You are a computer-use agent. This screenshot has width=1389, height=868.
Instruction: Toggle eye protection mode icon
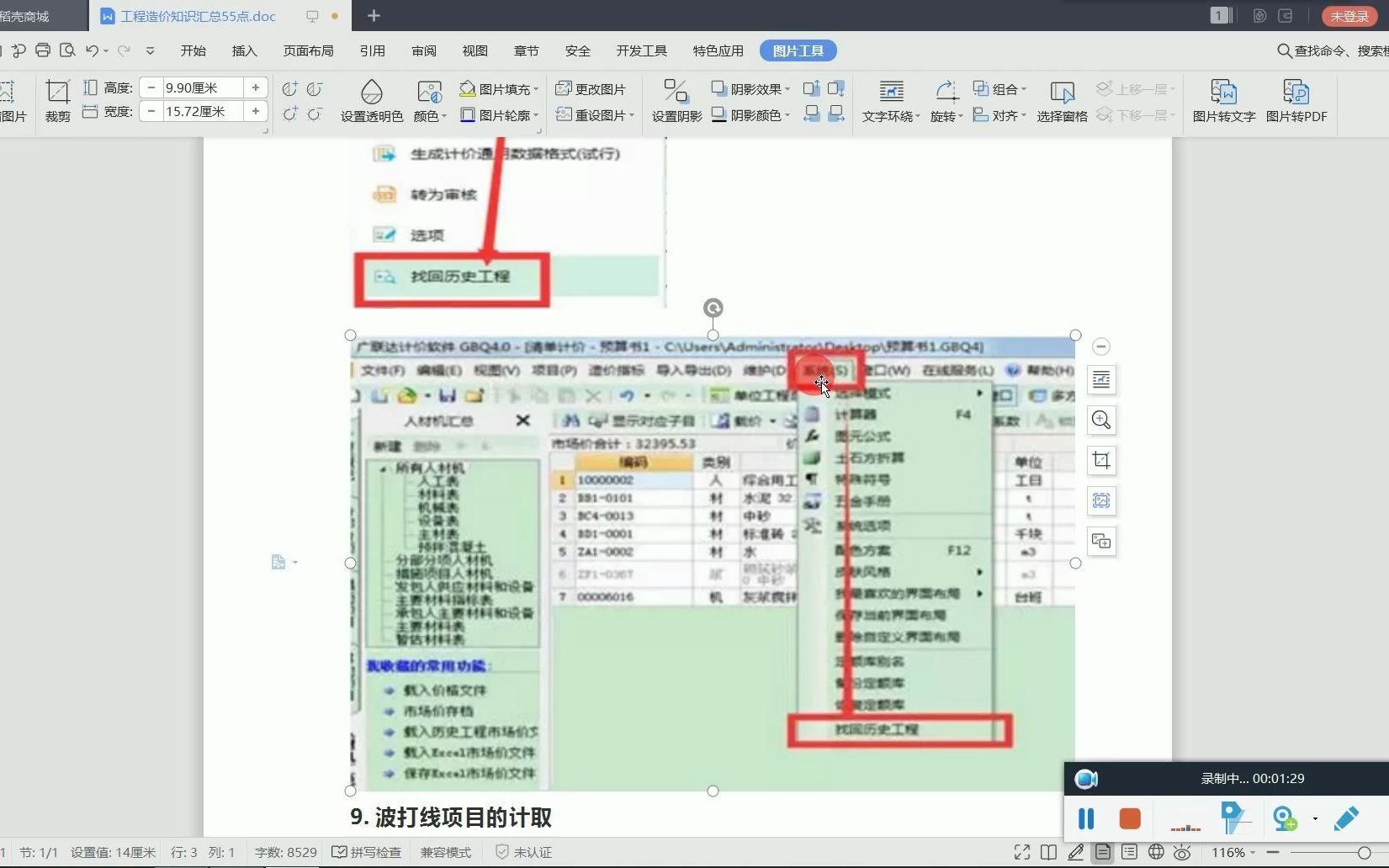pyautogui.click(x=1182, y=852)
